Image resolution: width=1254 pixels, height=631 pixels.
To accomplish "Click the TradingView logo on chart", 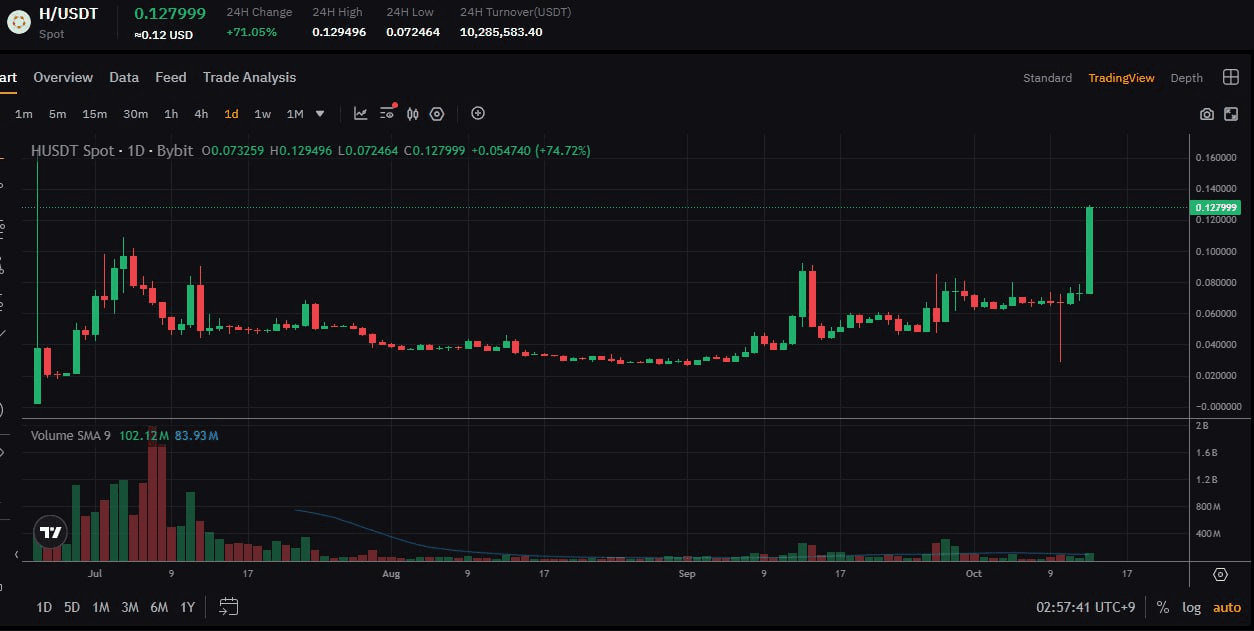I will [50, 533].
